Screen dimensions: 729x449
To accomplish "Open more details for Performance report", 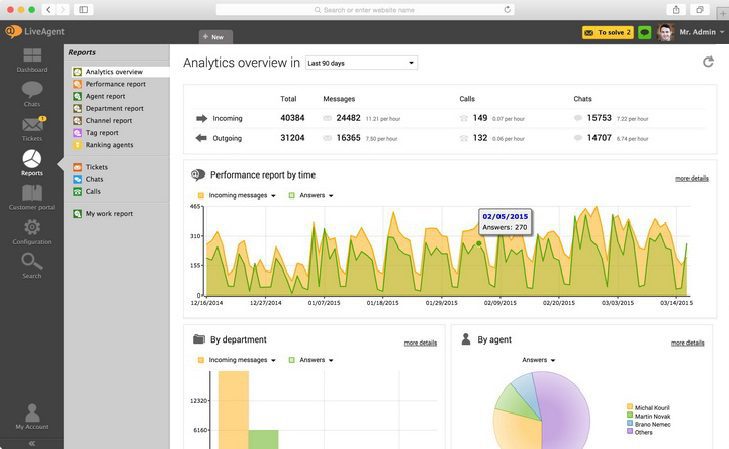I will 691,178.
